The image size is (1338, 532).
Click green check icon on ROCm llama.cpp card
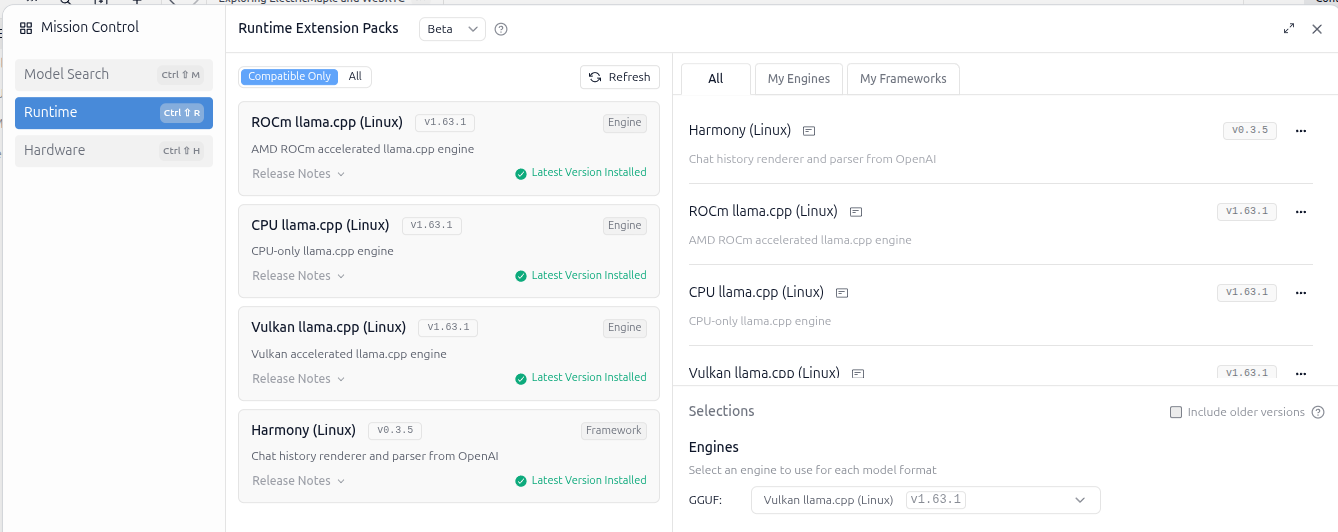(521, 173)
